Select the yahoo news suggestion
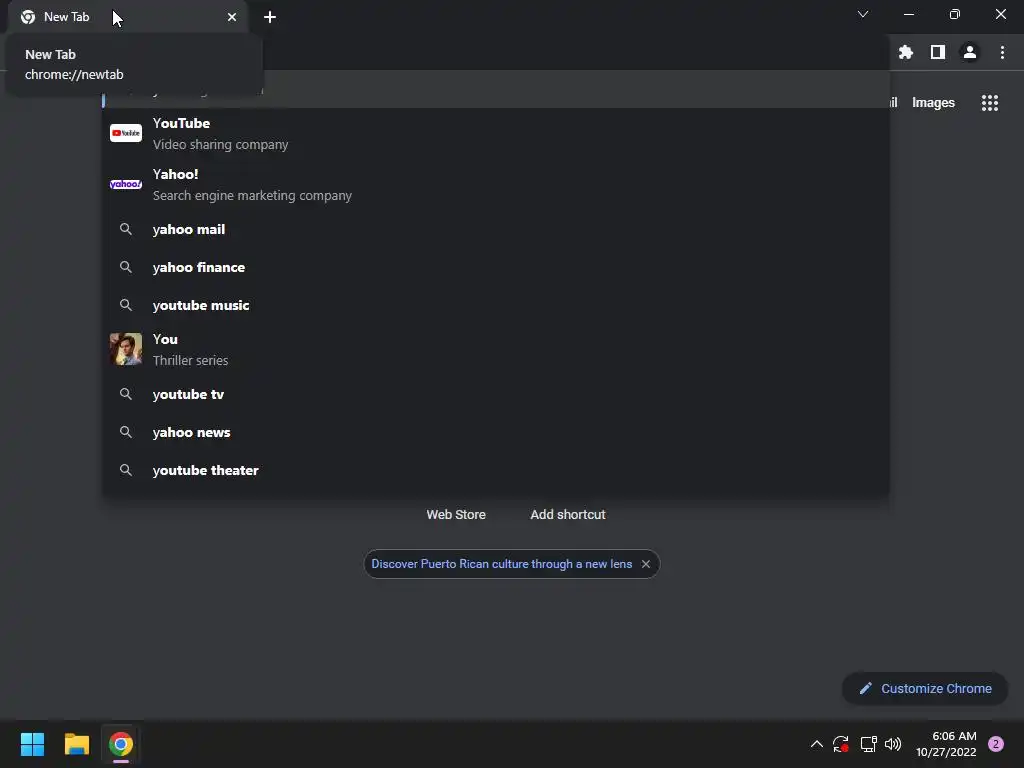1024x768 pixels. (x=495, y=432)
